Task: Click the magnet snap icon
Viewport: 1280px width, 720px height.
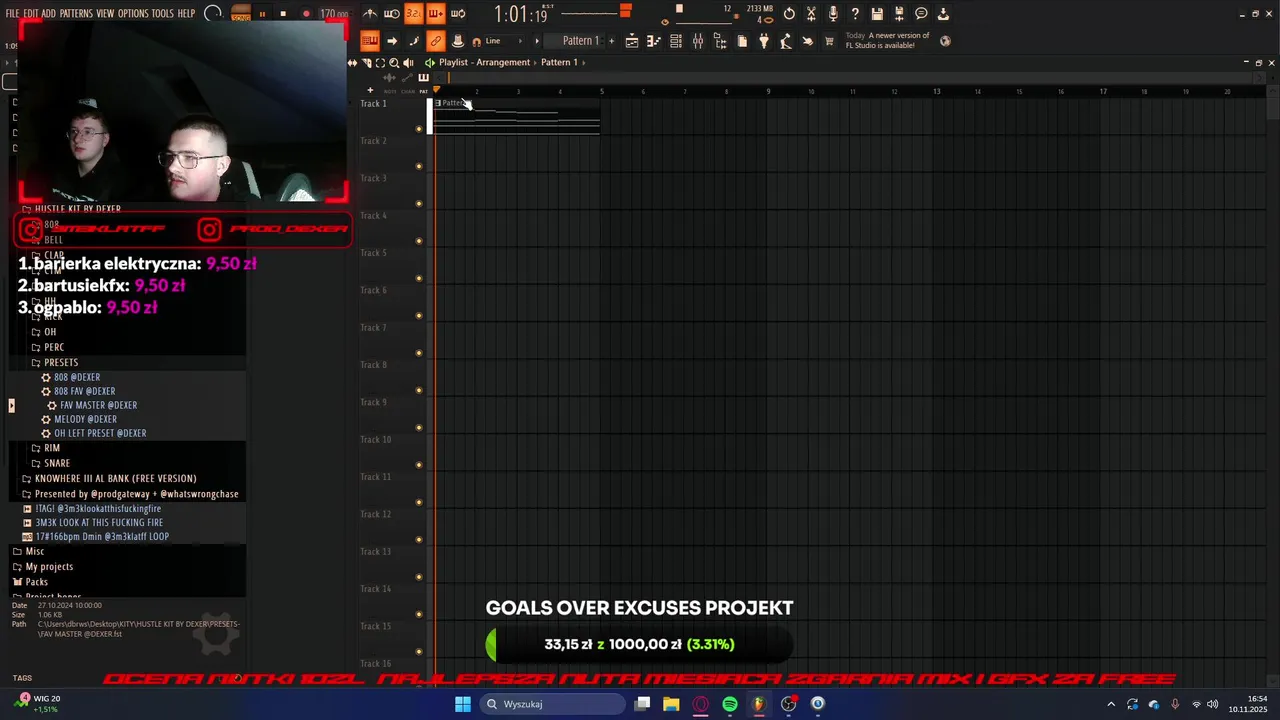Action: 476,42
